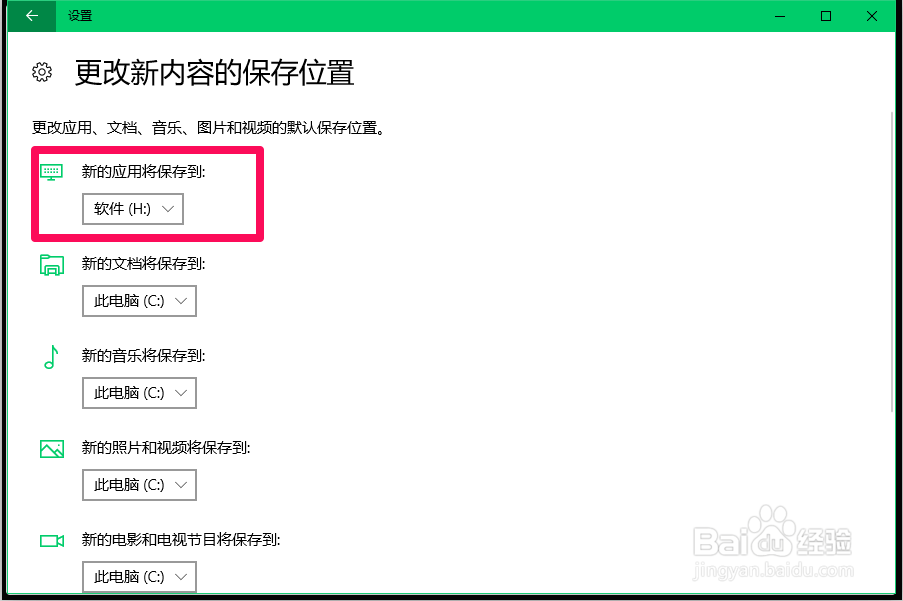Click the new documents folder icon
The width and height of the screenshot is (903, 601).
pos(51,265)
